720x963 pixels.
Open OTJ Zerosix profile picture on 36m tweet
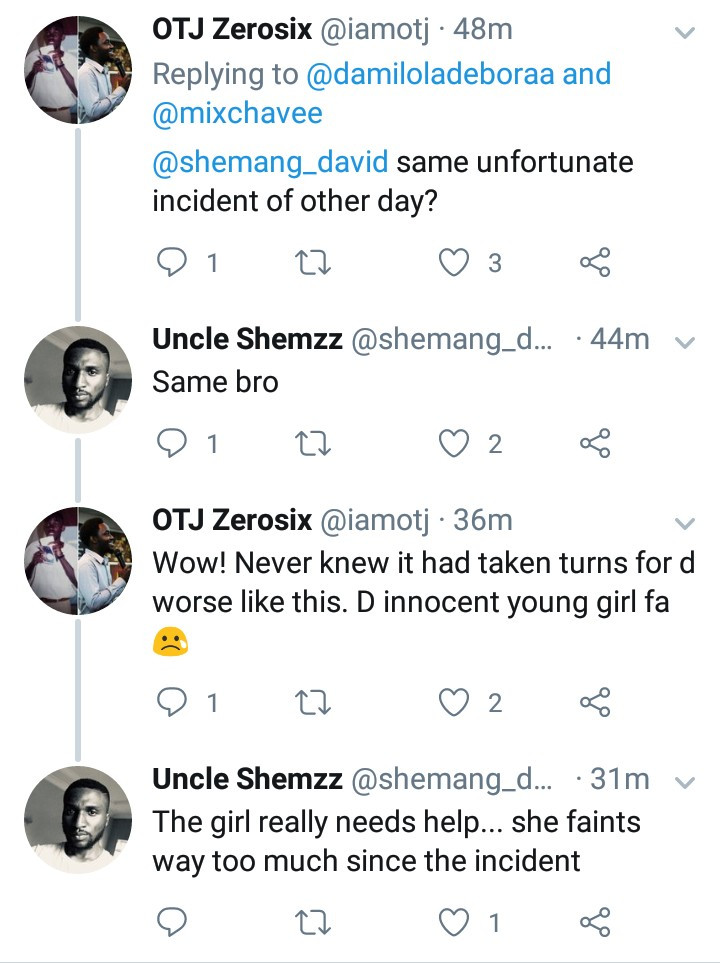coord(77,561)
